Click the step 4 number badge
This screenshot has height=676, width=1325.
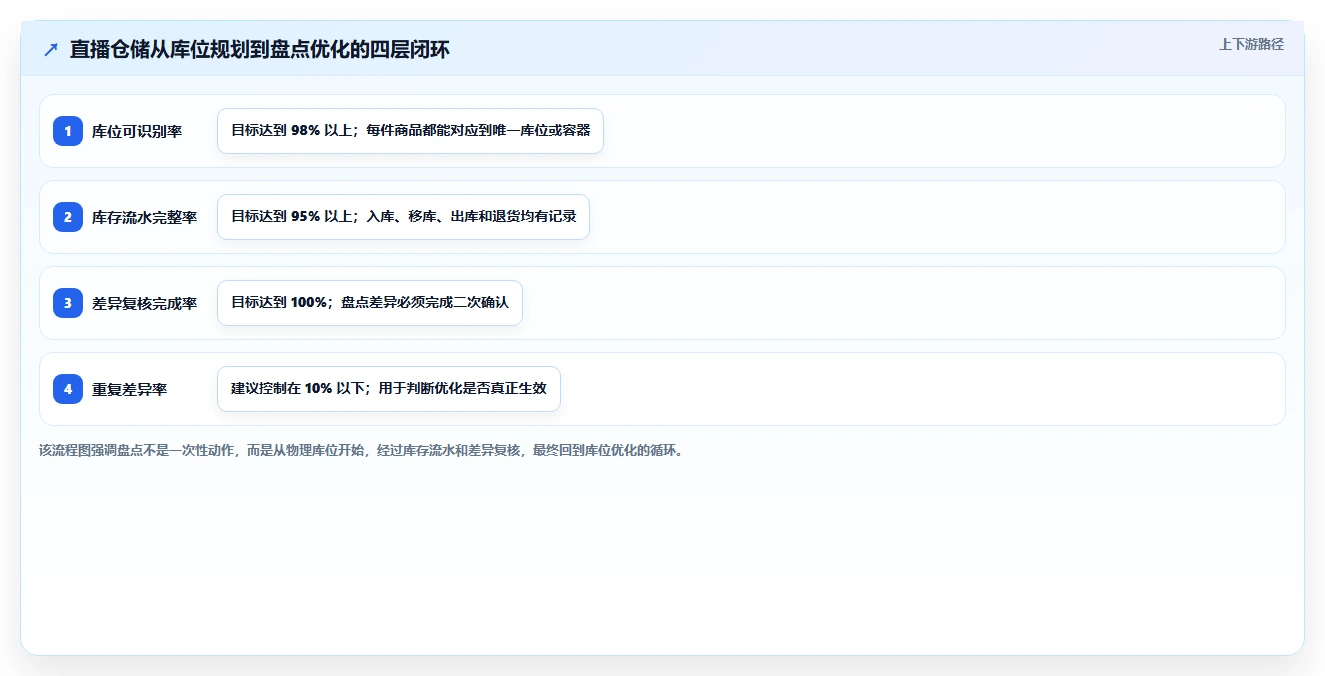coord(68,389)
